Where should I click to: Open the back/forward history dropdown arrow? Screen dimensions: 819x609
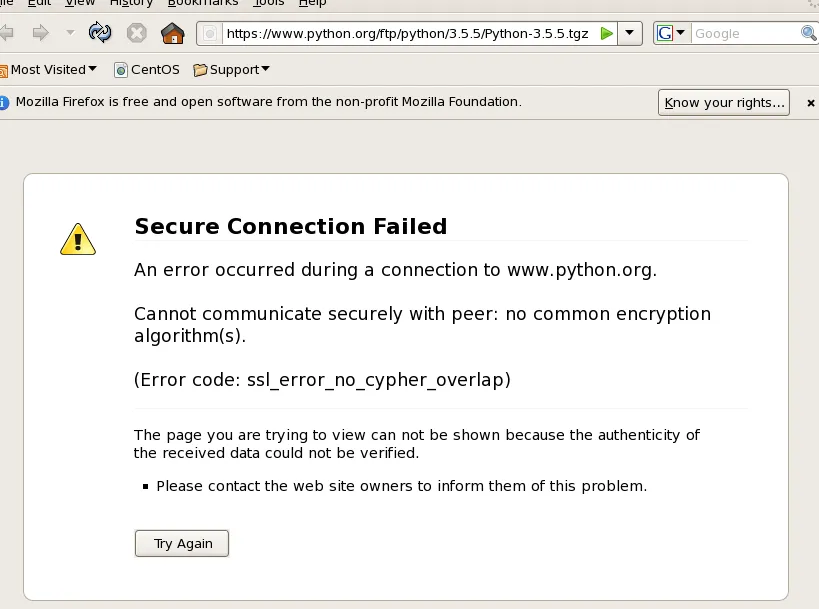(70, 33)
